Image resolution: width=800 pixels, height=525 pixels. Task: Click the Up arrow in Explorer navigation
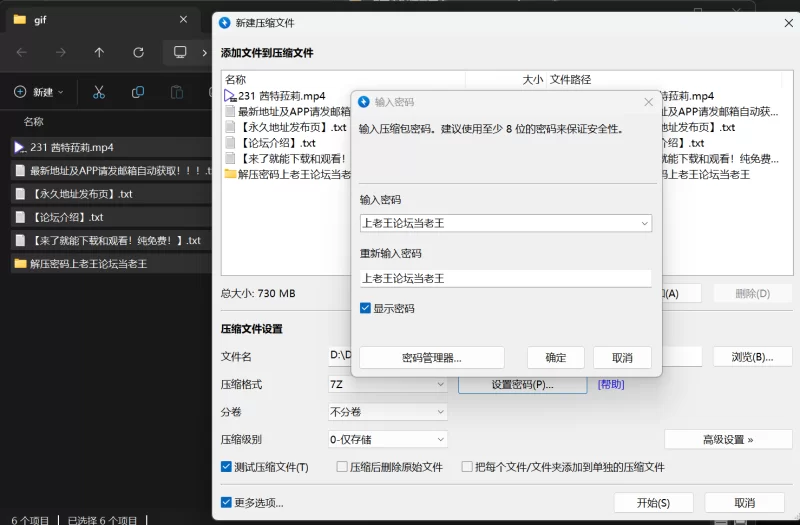(99, 52)
